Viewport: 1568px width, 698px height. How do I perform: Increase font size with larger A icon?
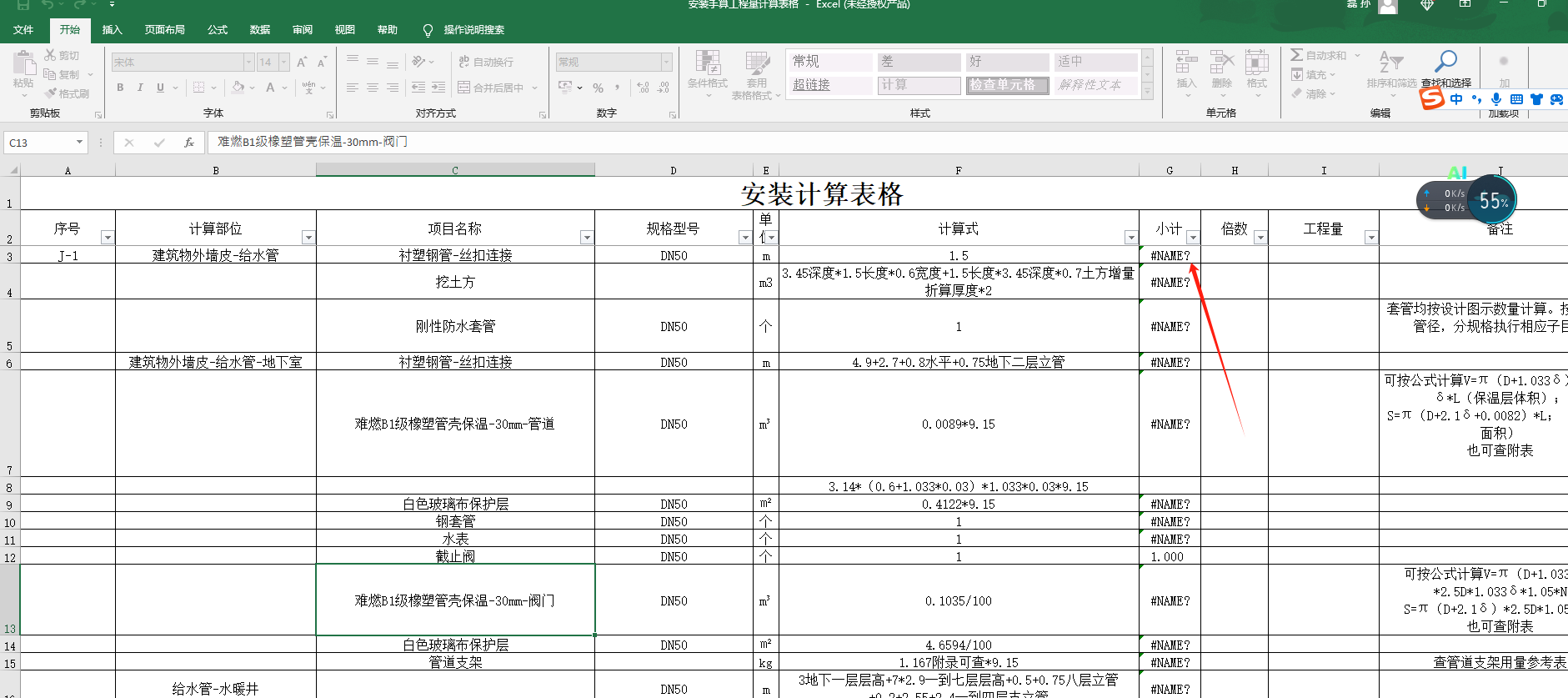[302, 62]
